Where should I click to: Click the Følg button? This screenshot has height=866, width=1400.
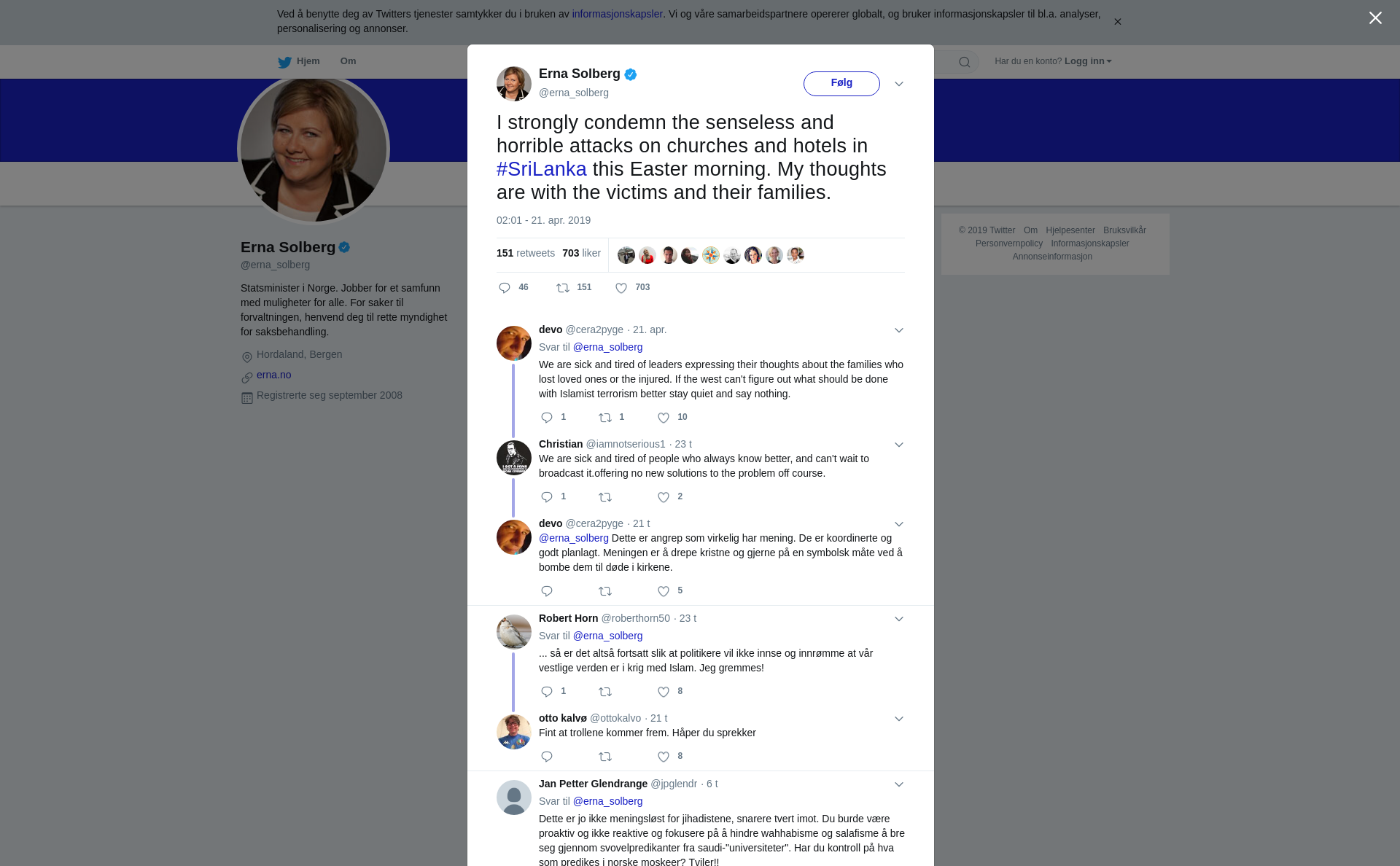click(841, 83)
